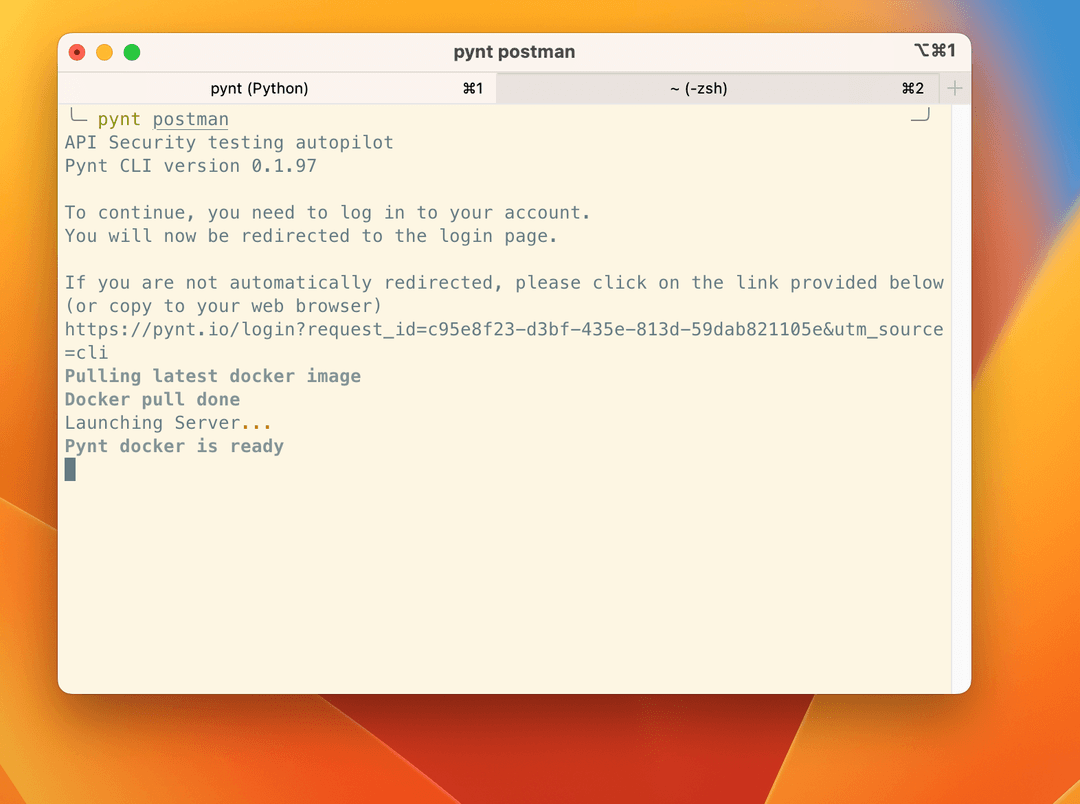Click the prompt corner mark before pynt
1080x804 pixels.
(x=76, y=117)
